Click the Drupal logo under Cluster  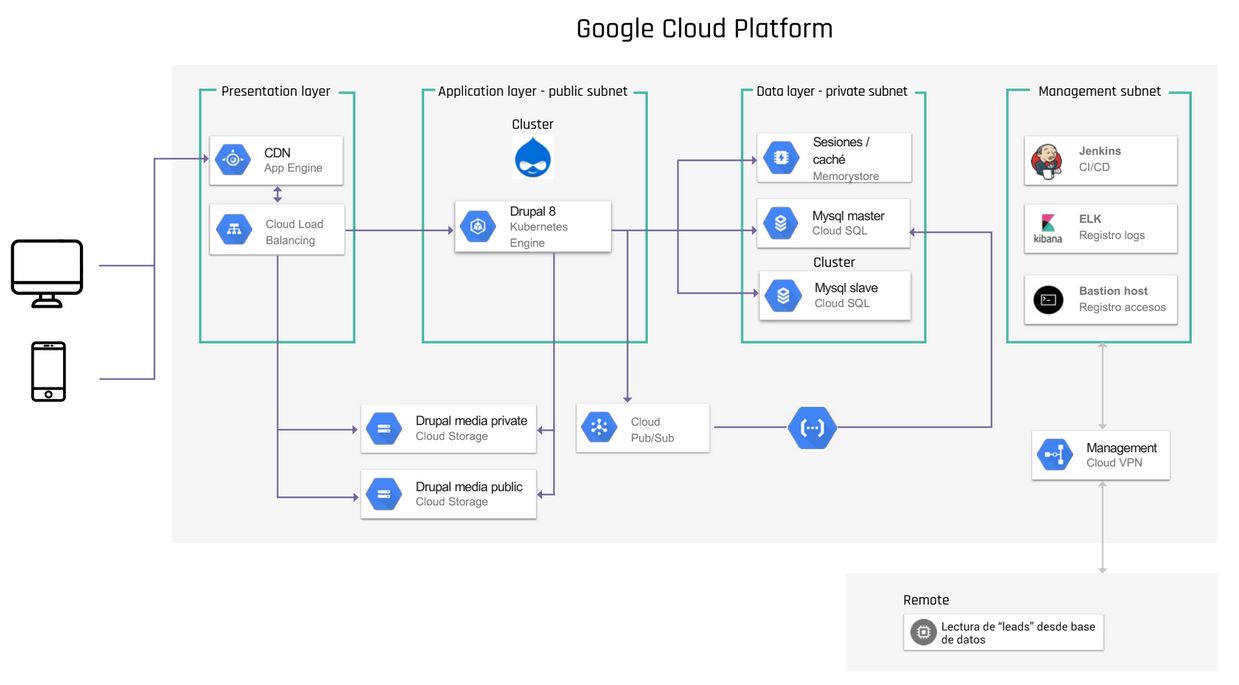(x=533, y=158)
